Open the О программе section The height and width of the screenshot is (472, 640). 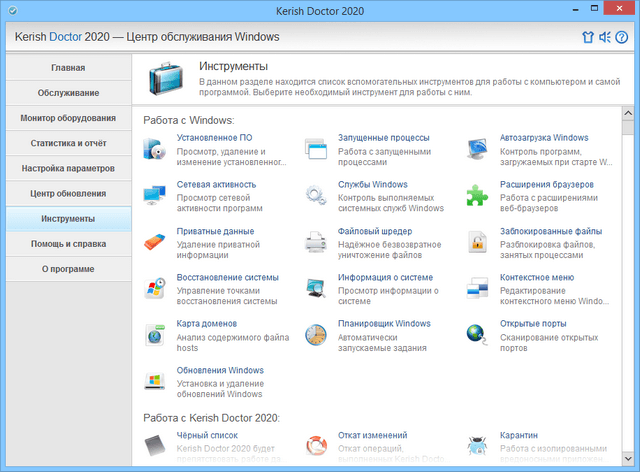point(68,269)
